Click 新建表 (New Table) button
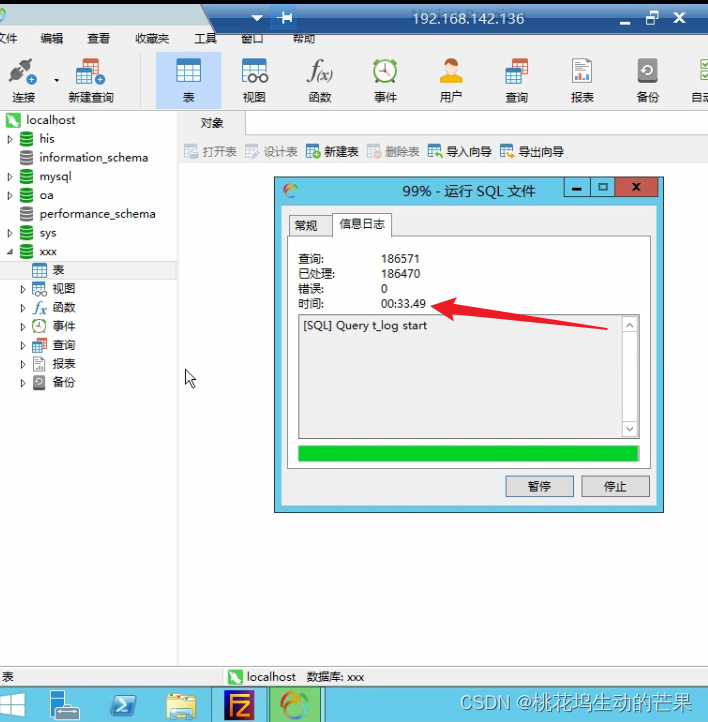 332,151
